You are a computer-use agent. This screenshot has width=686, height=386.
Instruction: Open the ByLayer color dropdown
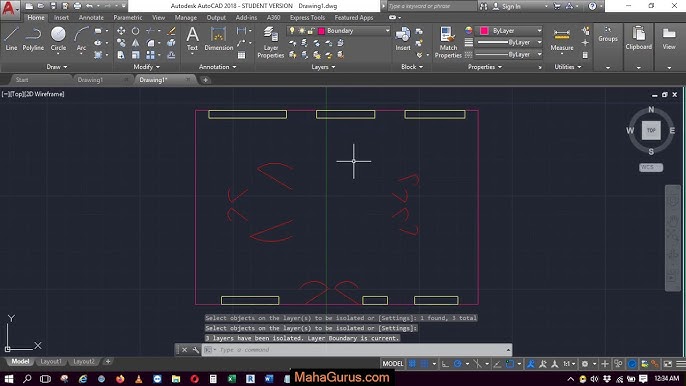click(x=510, y=31)
